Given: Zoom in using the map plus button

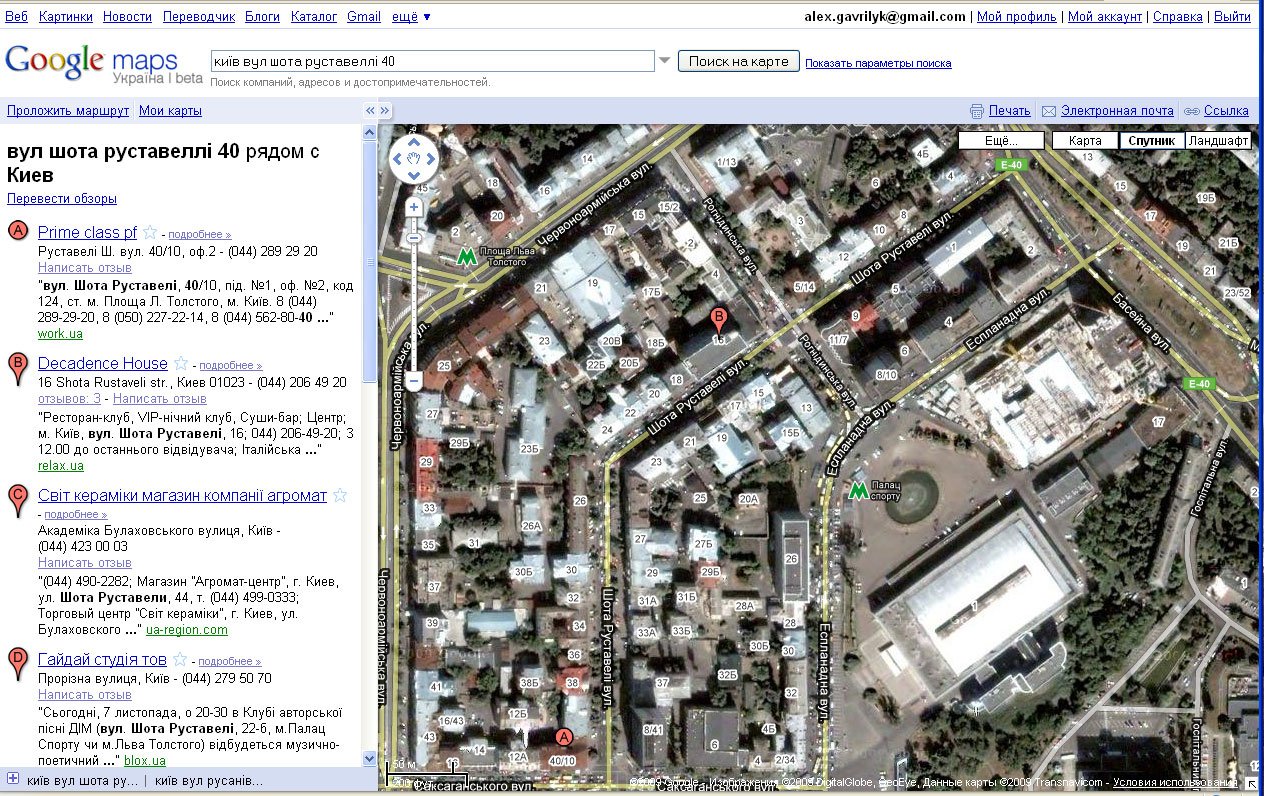Looking at the screenshot, I should [414, 207].
